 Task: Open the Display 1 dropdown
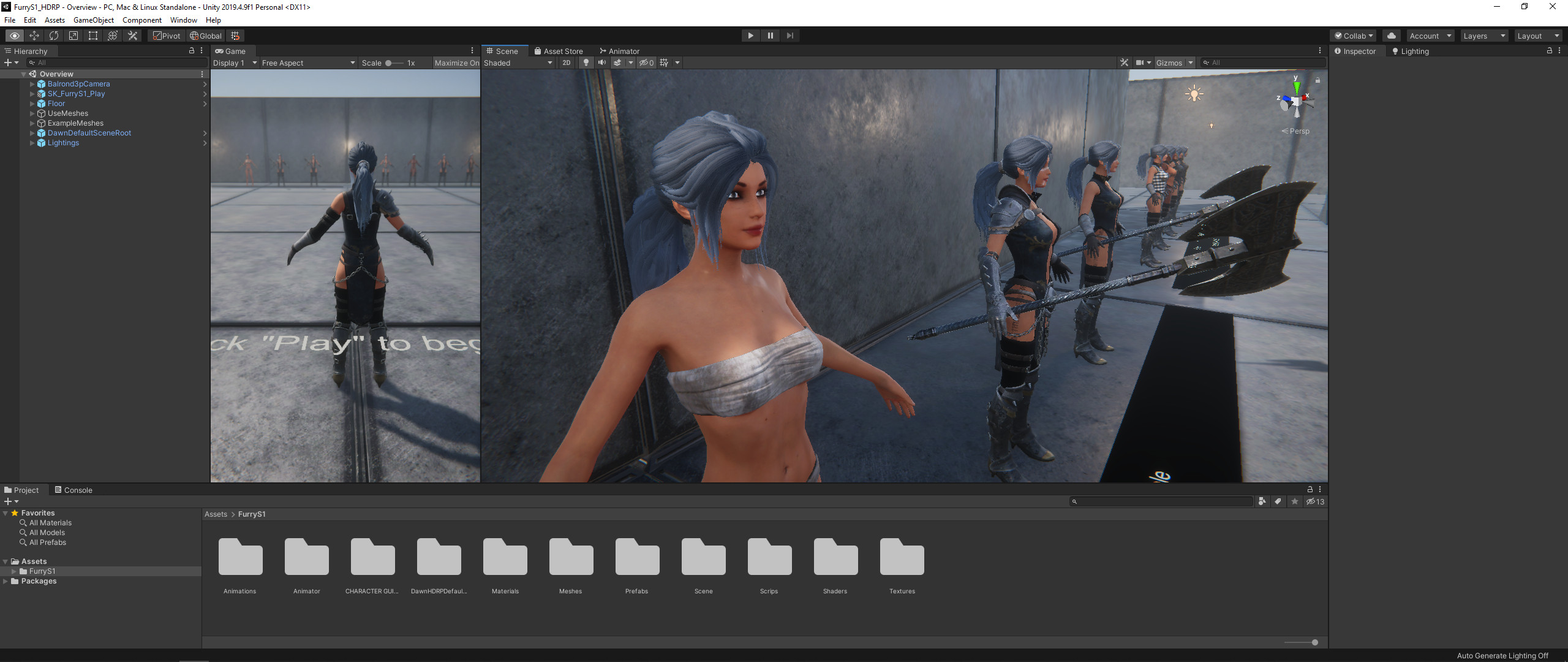click(x=235, y=63)
